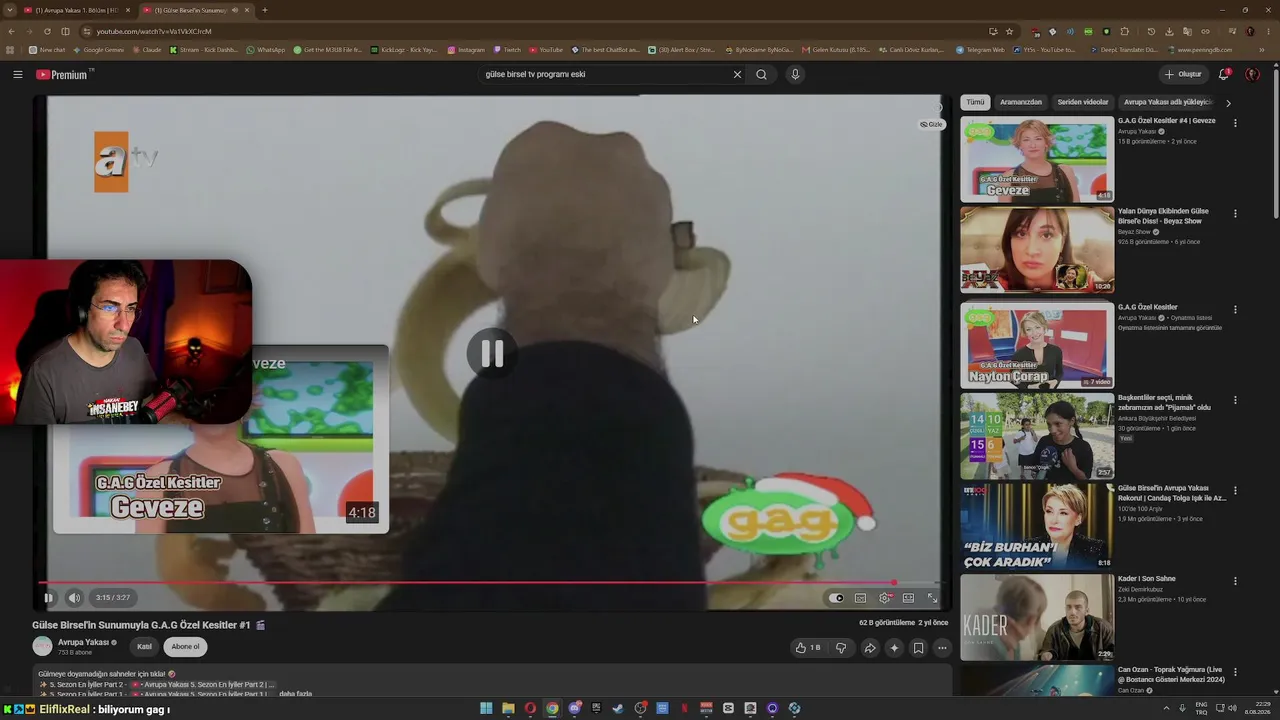Mute the video volume

tap(74, 598)
